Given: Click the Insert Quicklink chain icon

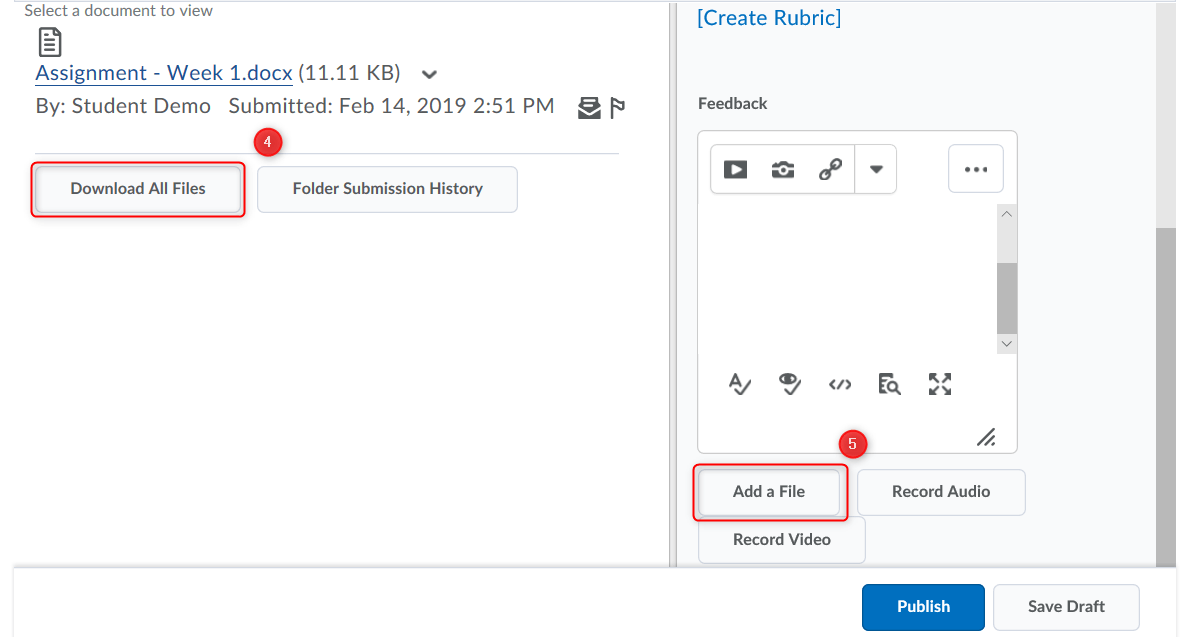Looking at the screenshot, I should [830, 169].
